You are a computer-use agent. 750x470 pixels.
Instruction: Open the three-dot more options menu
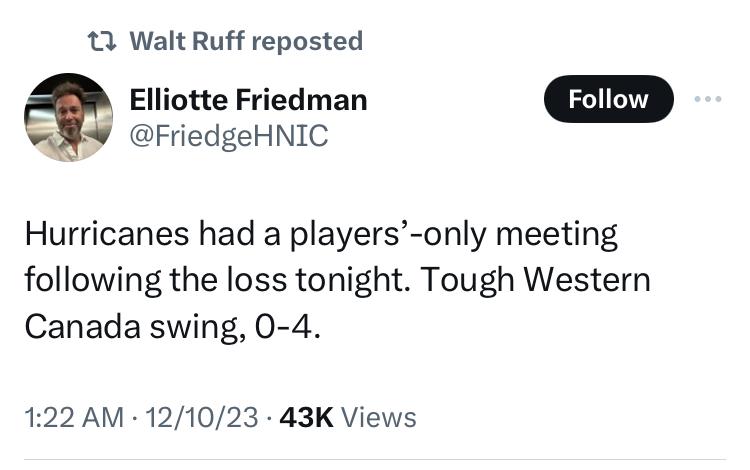point(708,99)
